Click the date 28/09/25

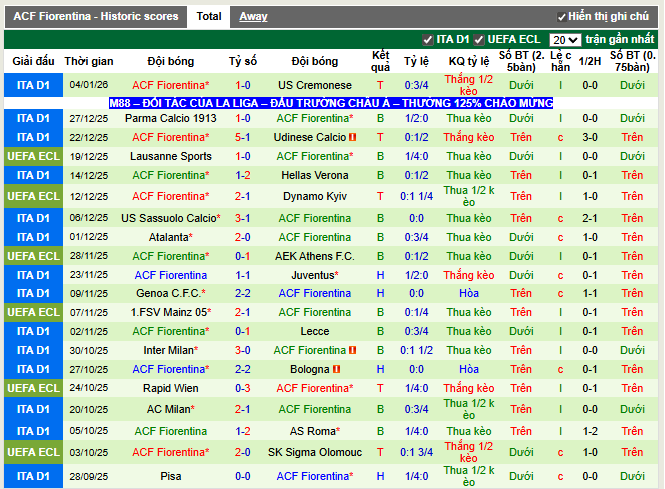89,476
